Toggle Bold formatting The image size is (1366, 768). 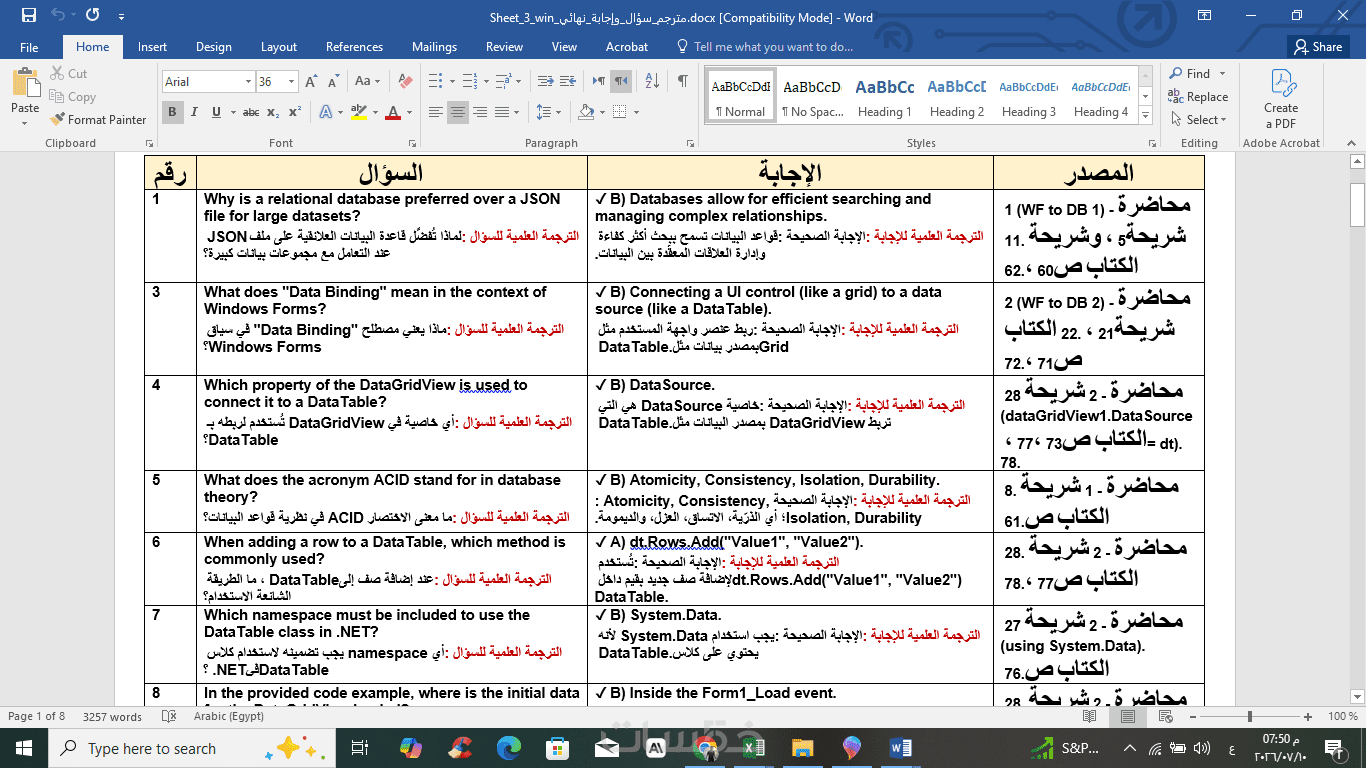coord(172,112)
